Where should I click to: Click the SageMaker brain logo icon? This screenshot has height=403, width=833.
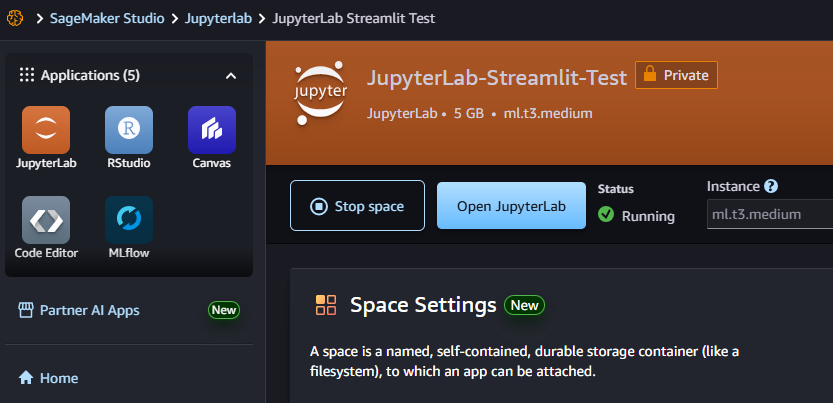[x=15, y=19]
